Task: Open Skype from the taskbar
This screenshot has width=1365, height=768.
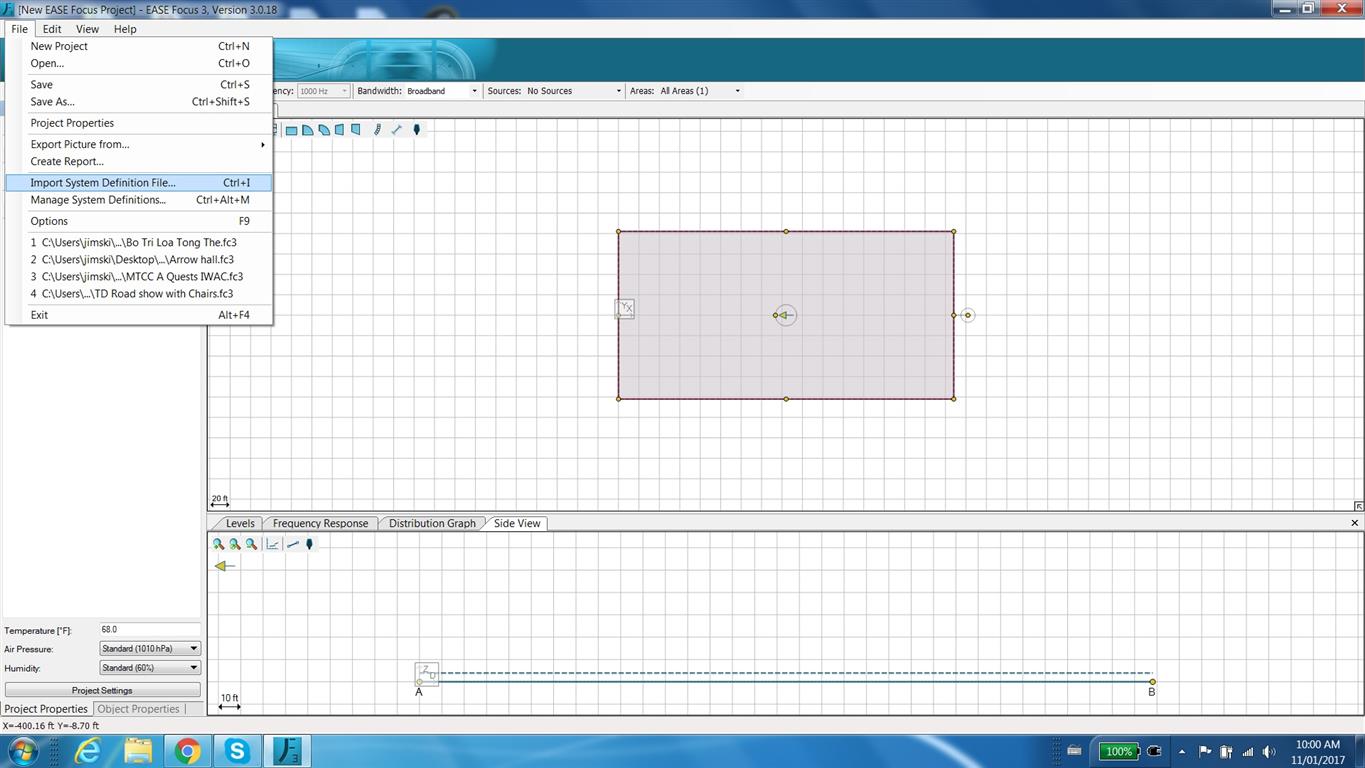Action: 237,750
